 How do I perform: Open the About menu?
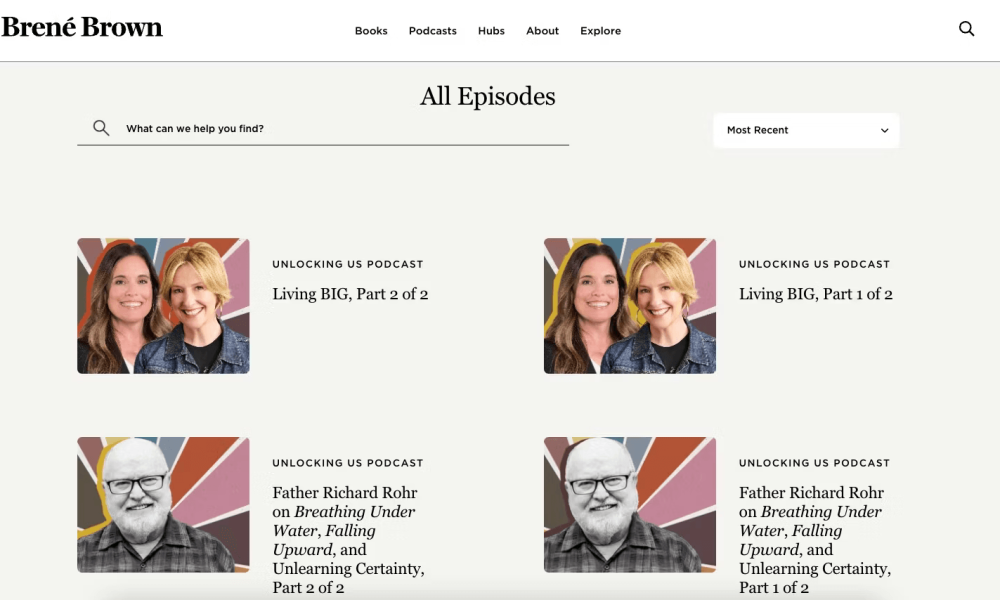[x=542, y=31]
